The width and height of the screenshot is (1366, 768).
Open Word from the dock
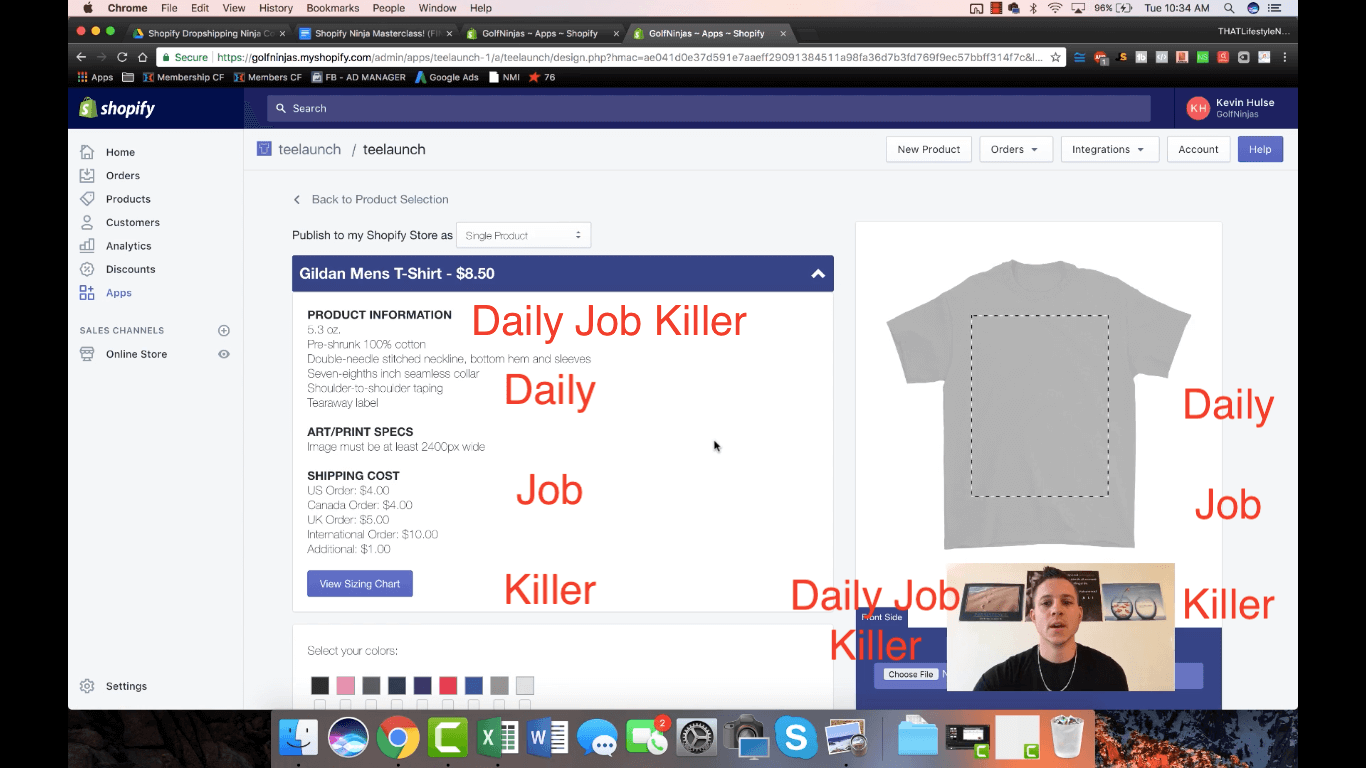click(547, 739)
